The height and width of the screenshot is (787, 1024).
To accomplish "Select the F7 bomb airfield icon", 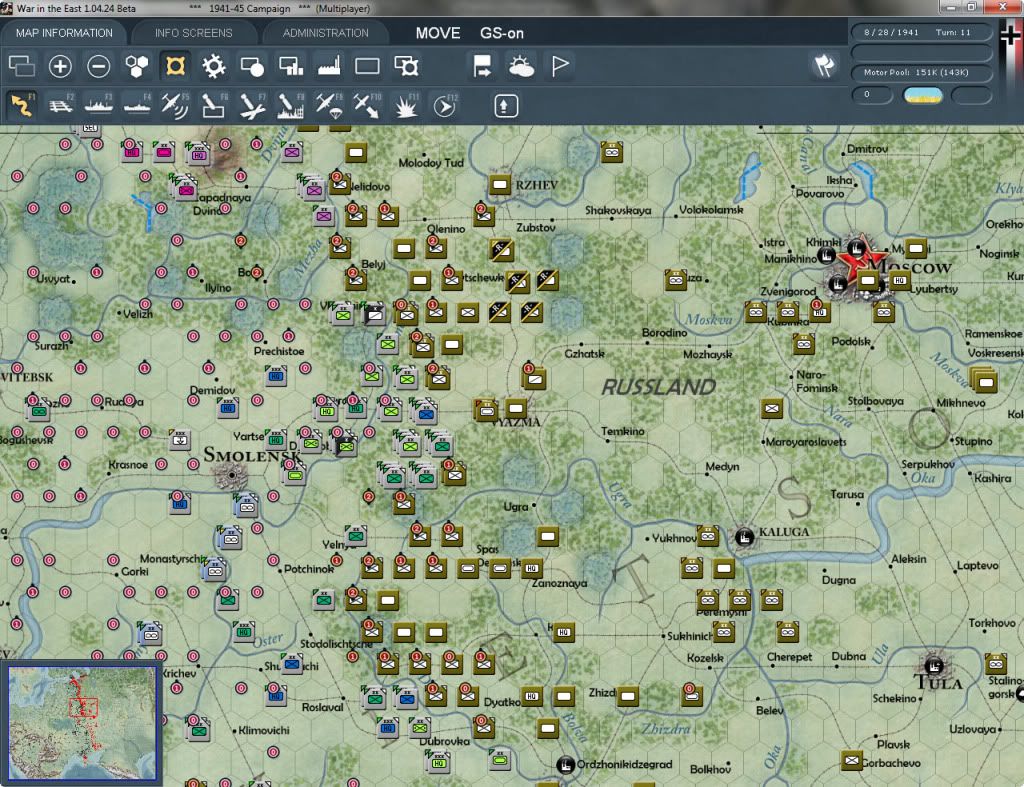I will (x=252, y=105).
